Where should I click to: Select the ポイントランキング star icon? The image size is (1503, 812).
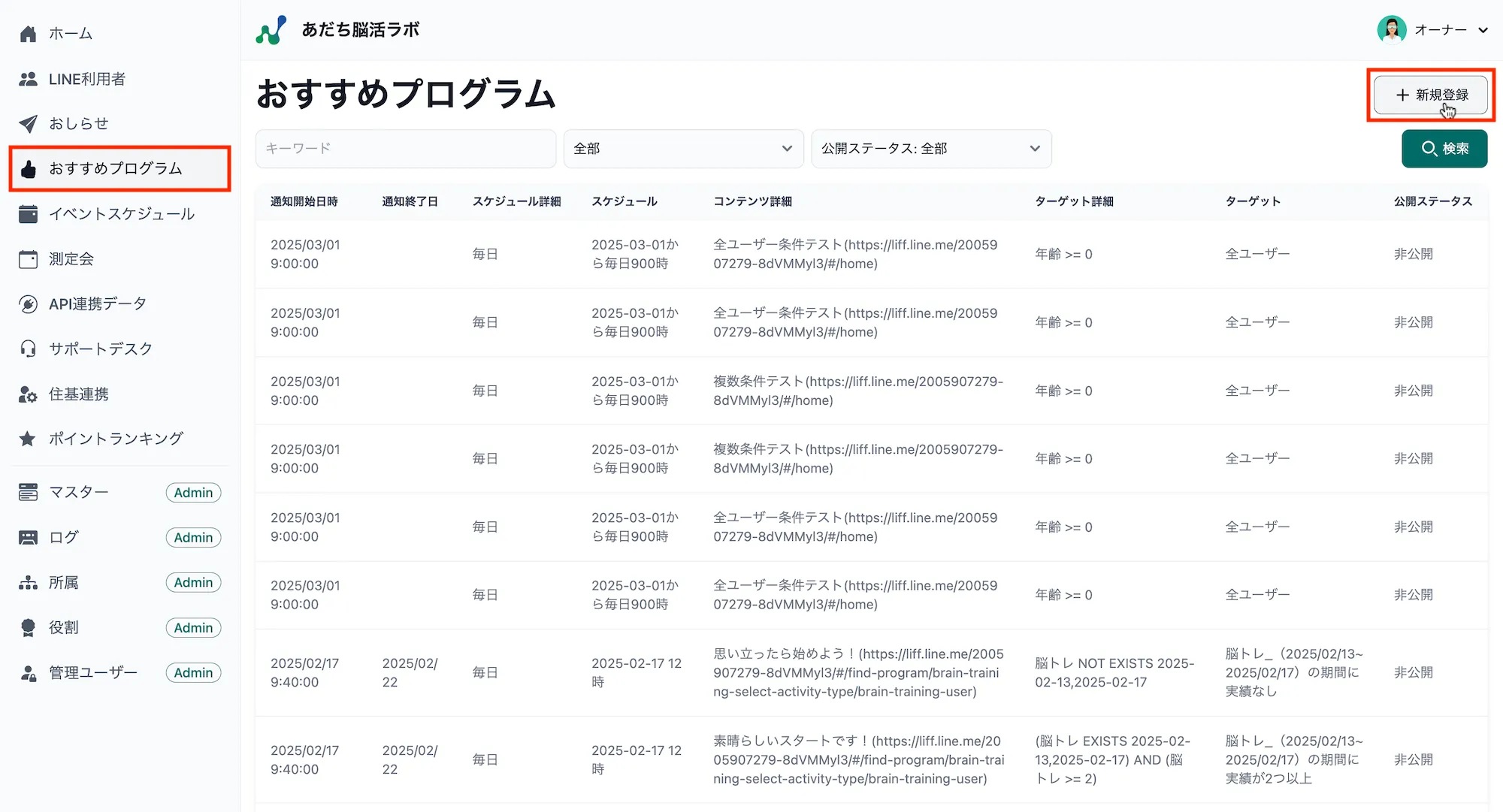click(28, 438)
